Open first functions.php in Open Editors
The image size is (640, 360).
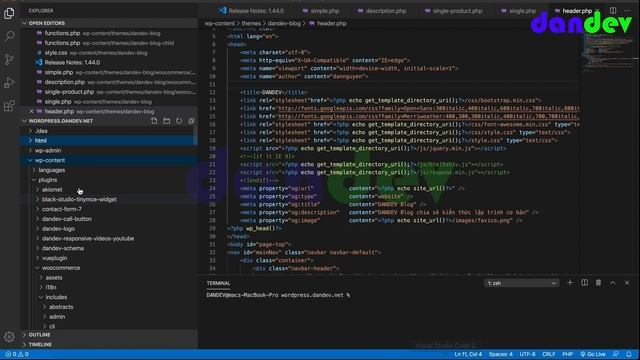coord(109,33)
